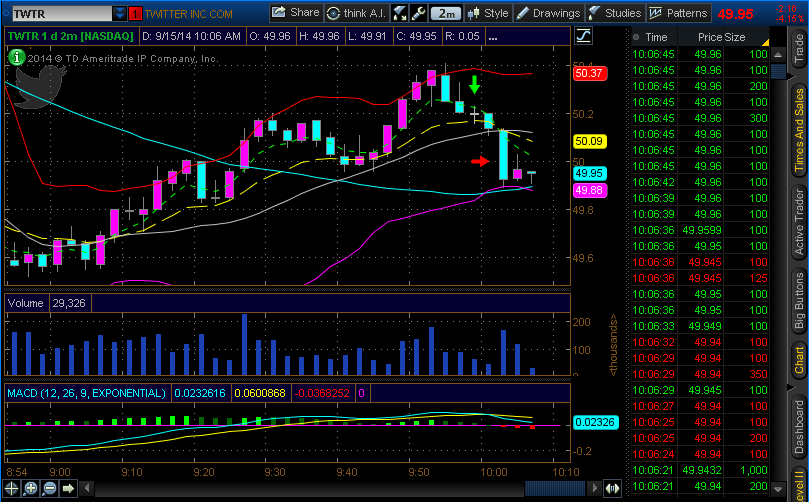
Task: Click the MACD average value 0.0600868
Action: pos(260,394)
